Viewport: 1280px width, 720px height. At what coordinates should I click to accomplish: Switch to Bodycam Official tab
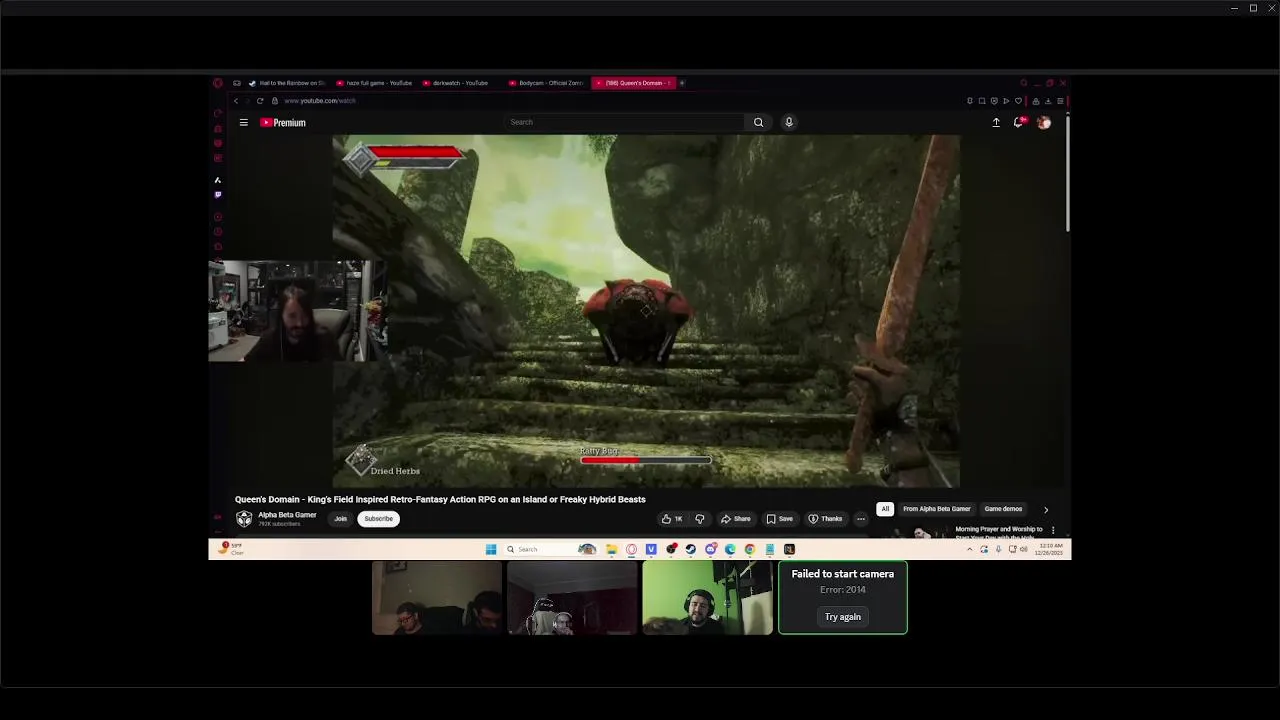(x=547, y=83)
